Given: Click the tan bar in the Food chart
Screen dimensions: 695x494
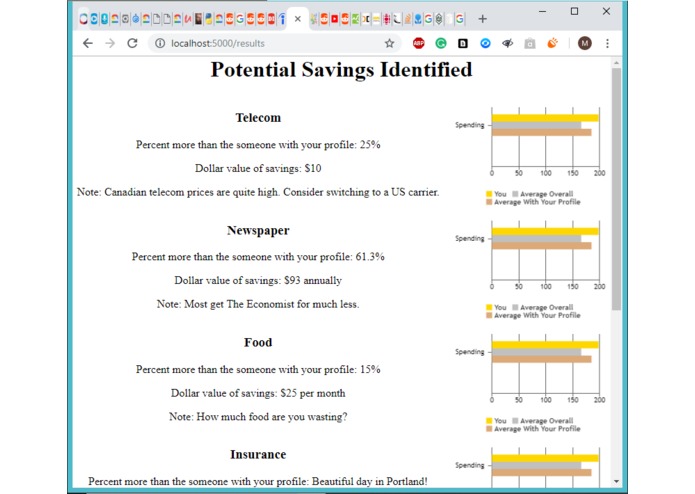Looking at the screenshot, I should [542, 359].
